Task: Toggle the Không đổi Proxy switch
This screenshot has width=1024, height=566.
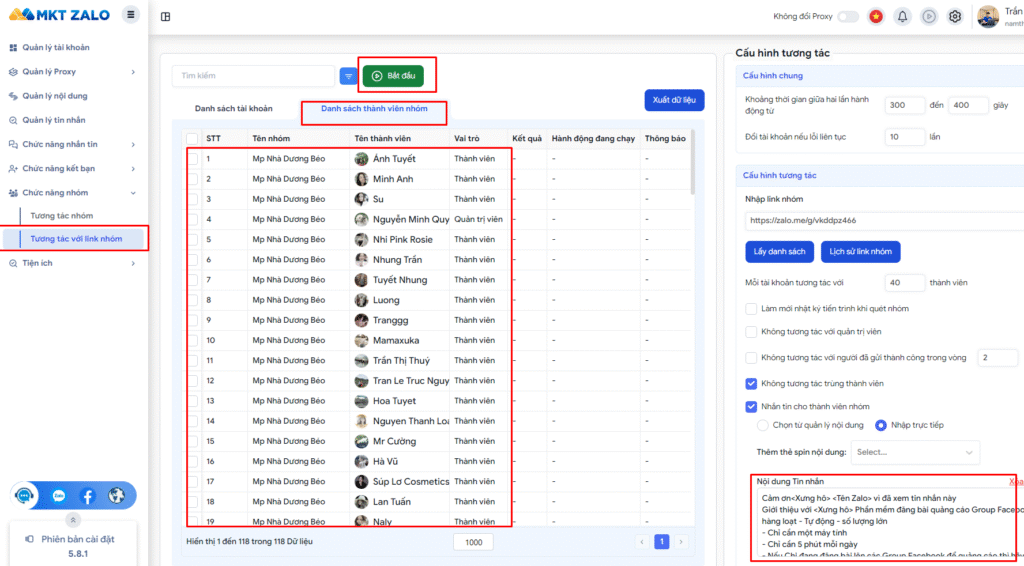Action: pos(847,16)
